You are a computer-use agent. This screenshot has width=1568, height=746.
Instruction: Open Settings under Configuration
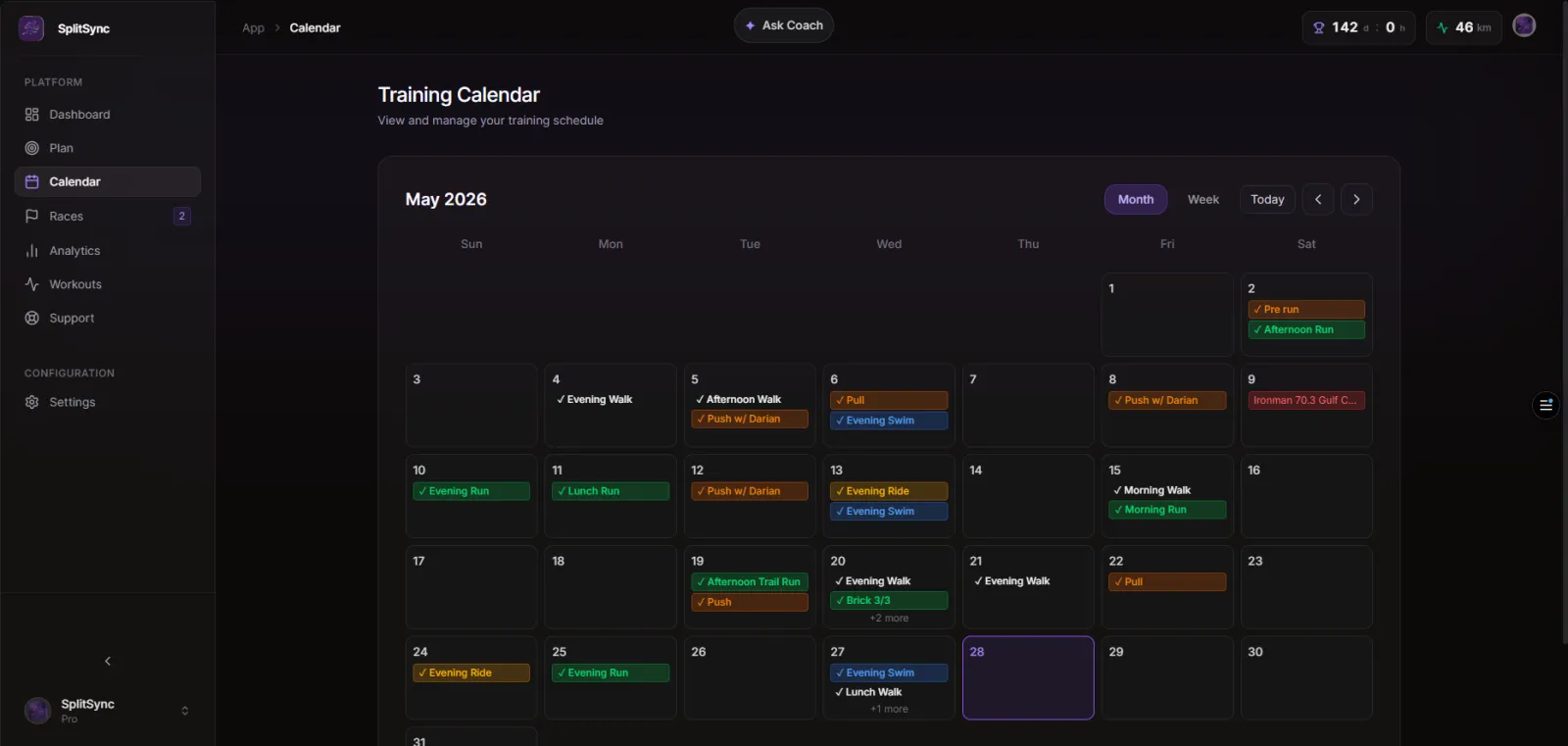click(108, 402)
